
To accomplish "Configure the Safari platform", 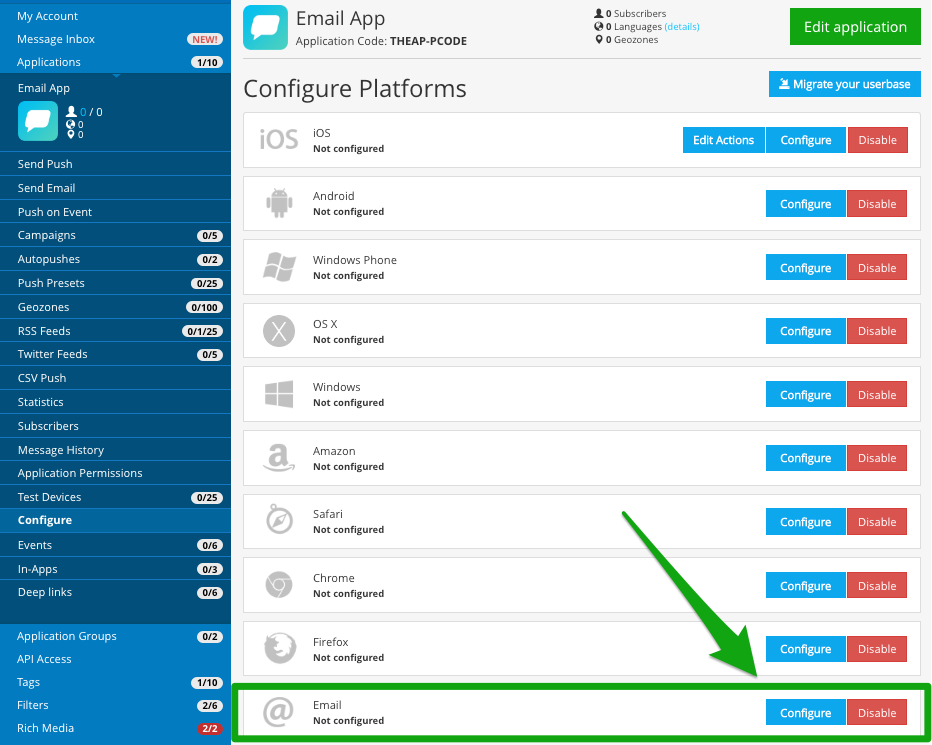I will click(x=805, y=521).
